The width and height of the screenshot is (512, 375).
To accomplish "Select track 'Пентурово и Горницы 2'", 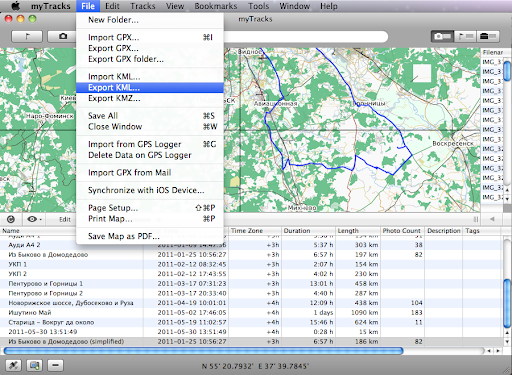I will coord(251,293).
